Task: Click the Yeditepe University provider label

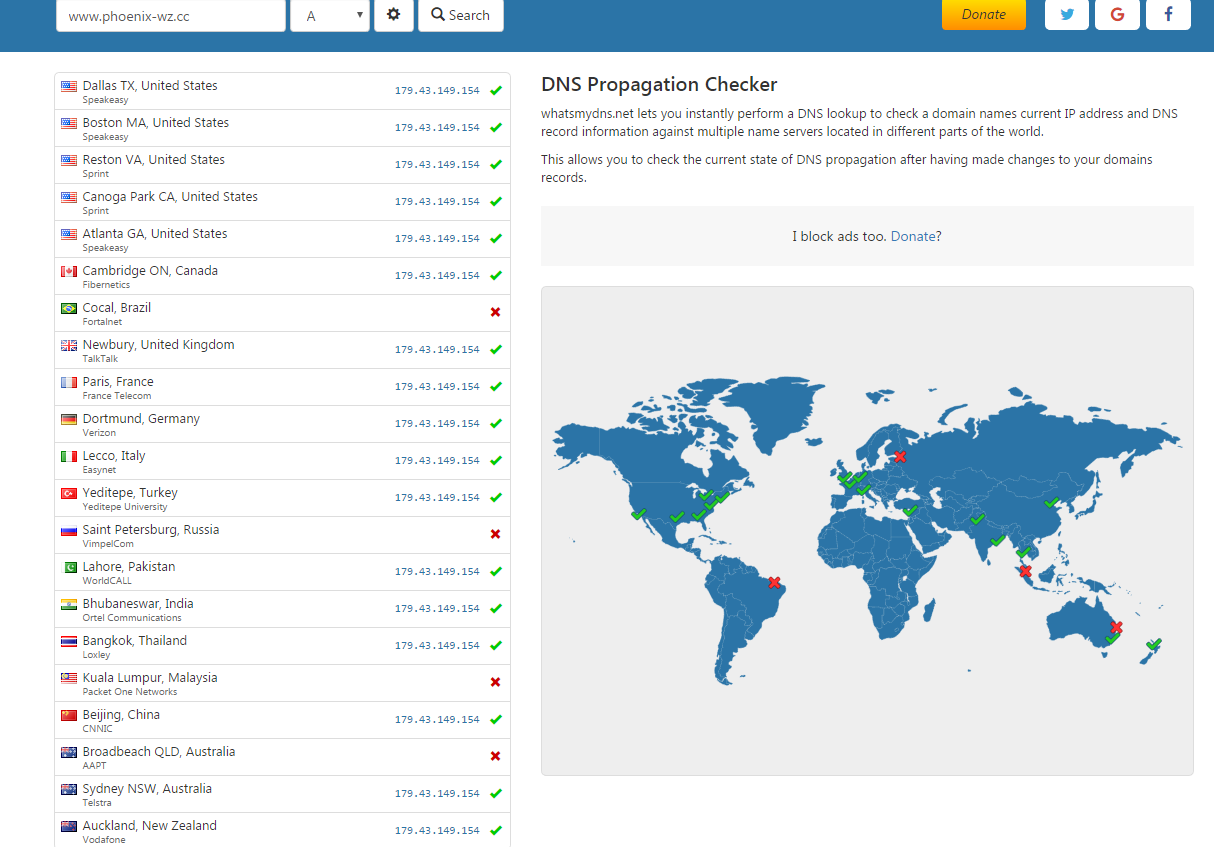Action: [x=125, y=507]
